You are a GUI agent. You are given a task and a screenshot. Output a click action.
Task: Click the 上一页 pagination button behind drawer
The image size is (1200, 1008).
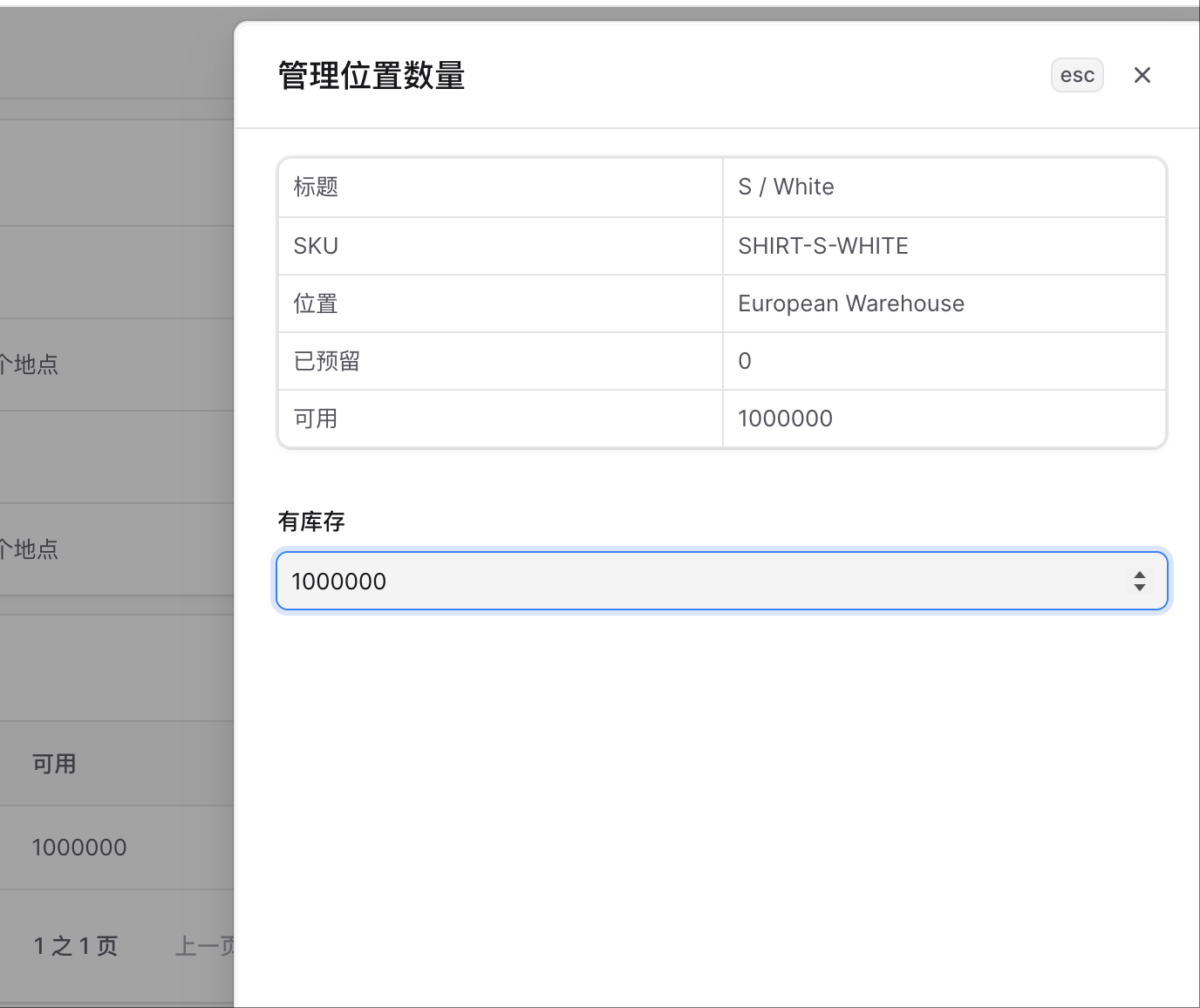click(205, 946)
